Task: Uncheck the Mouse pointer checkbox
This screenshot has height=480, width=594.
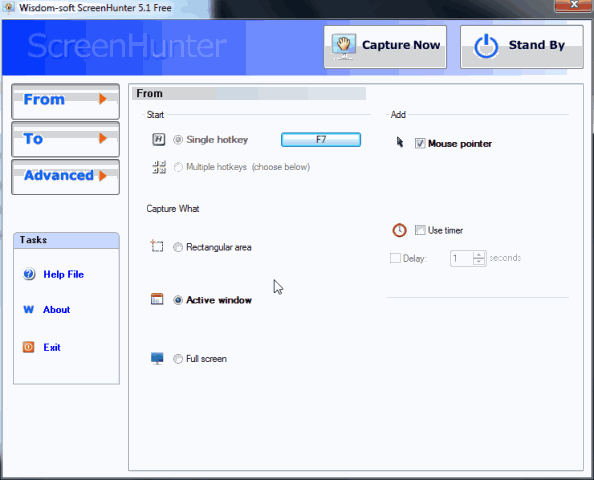Action: [x=420, y=144]
